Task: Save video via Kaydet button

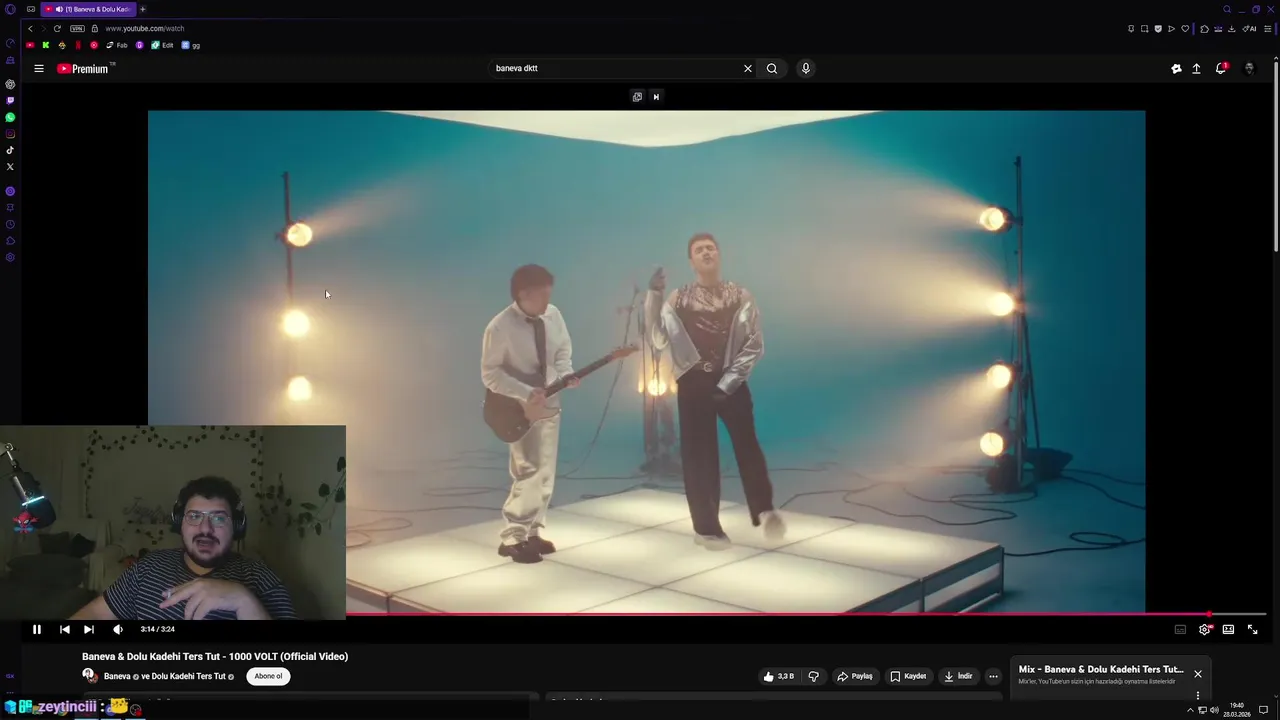Action: [908, 676]
